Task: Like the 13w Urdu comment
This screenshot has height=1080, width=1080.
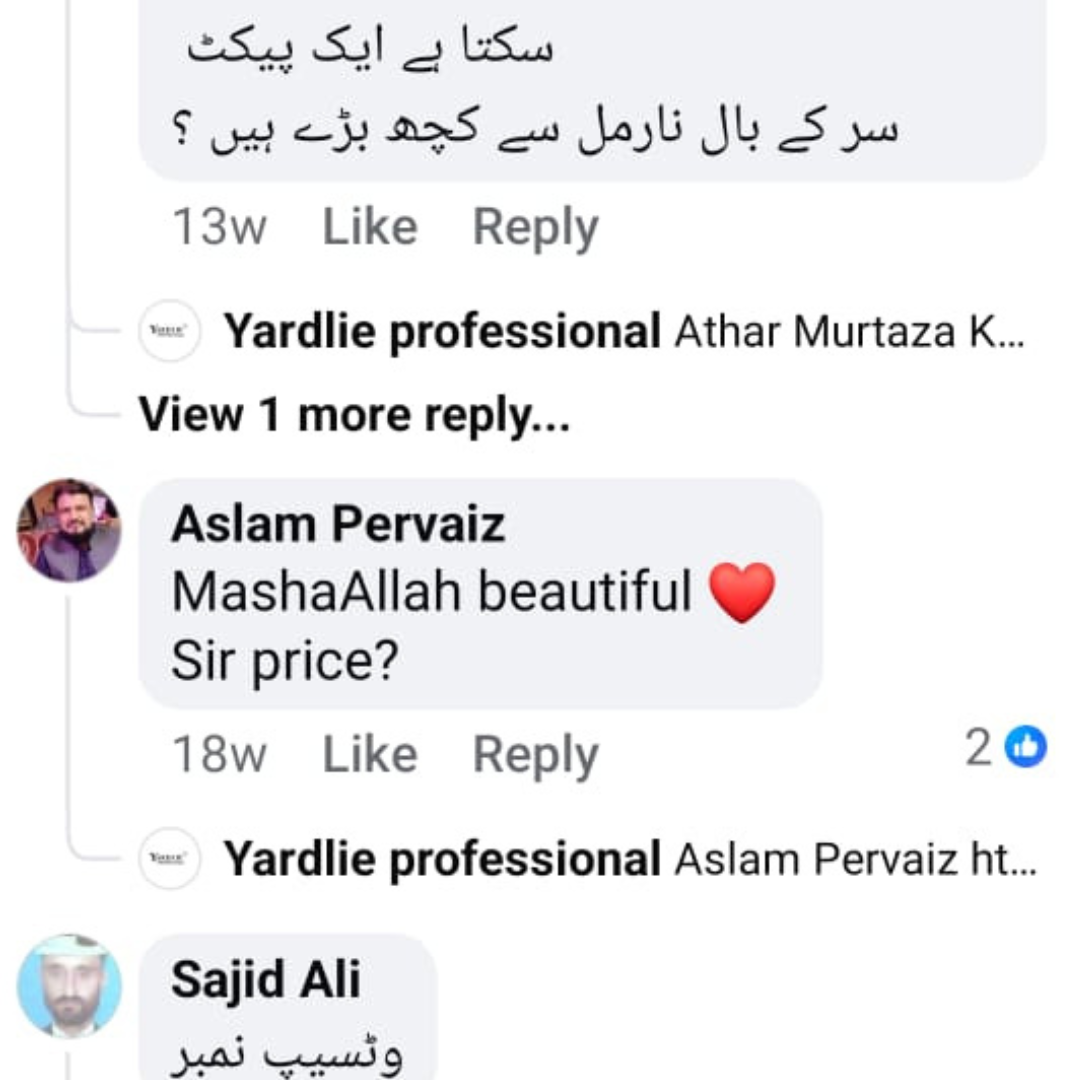Action: pos(369,227)
